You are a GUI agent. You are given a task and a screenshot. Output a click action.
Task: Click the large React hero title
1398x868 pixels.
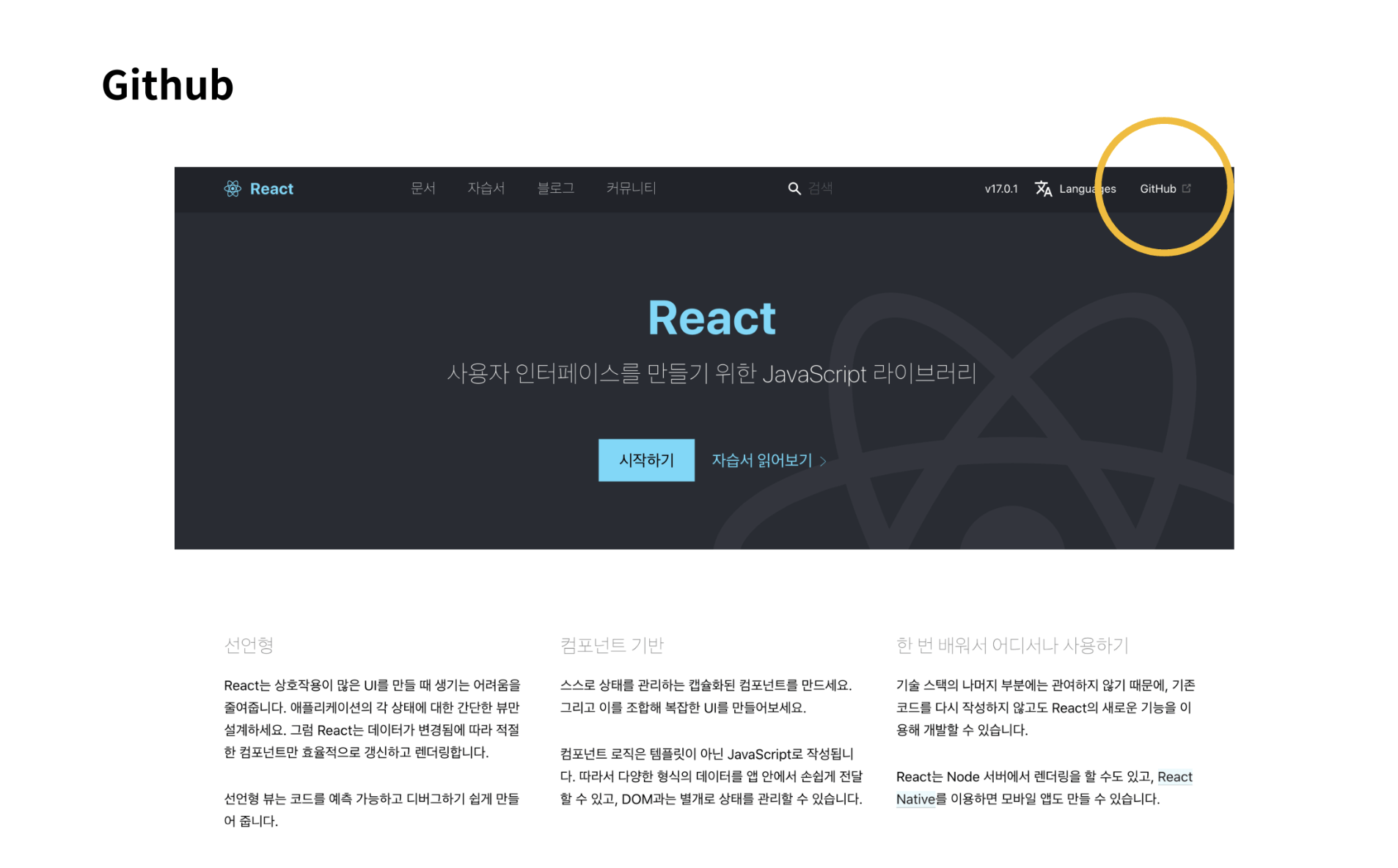(711, 318)
